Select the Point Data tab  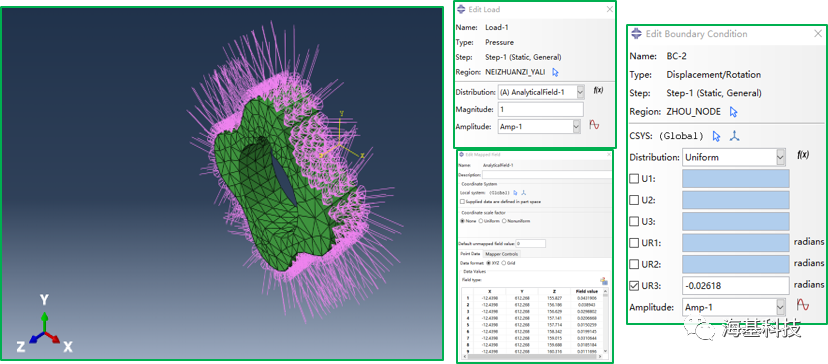pyautogui.click(x=470, y=254)
